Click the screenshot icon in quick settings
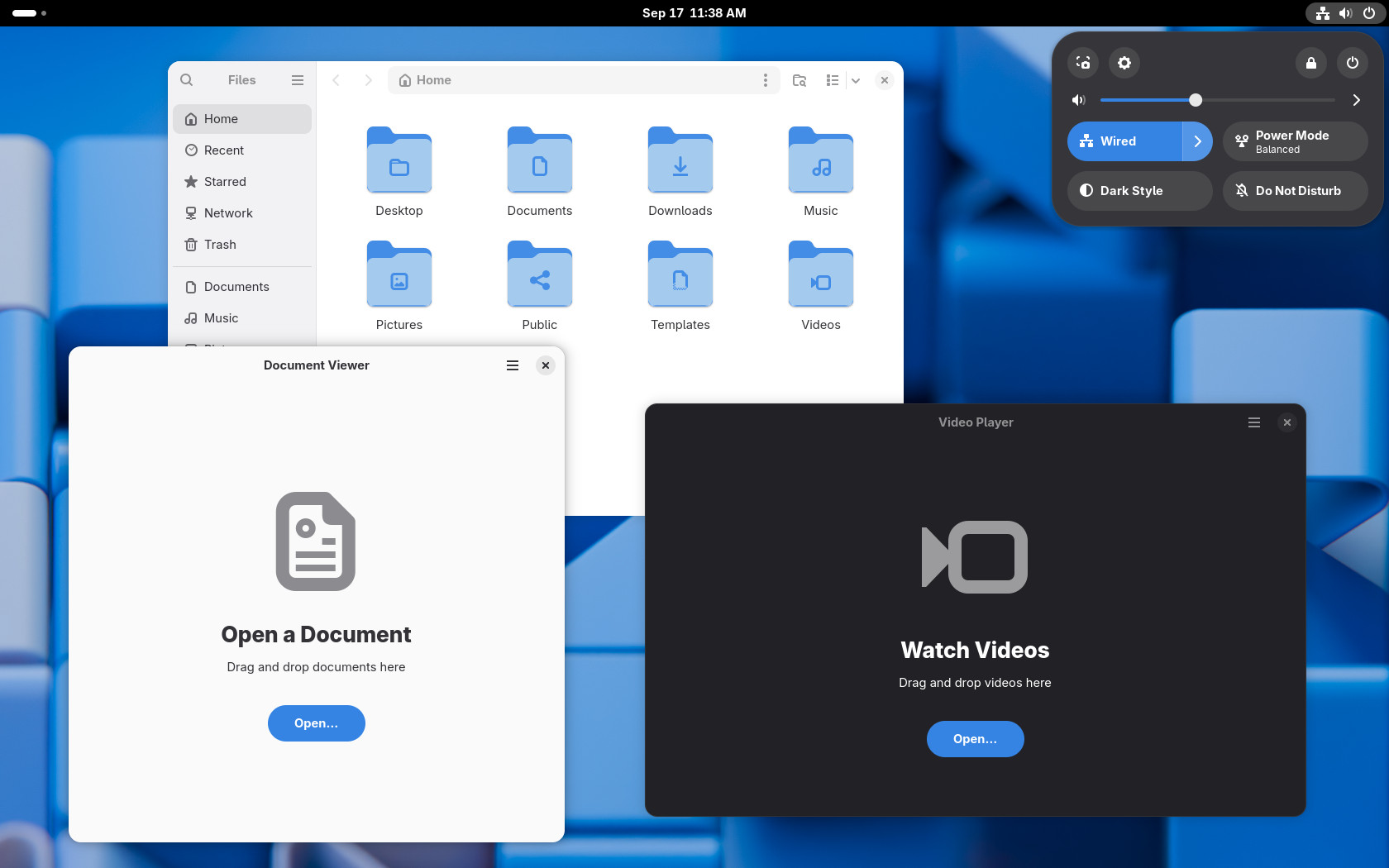Viewport: 1389px width, 868px height. pyautogui.click(x=1083, y=63)
